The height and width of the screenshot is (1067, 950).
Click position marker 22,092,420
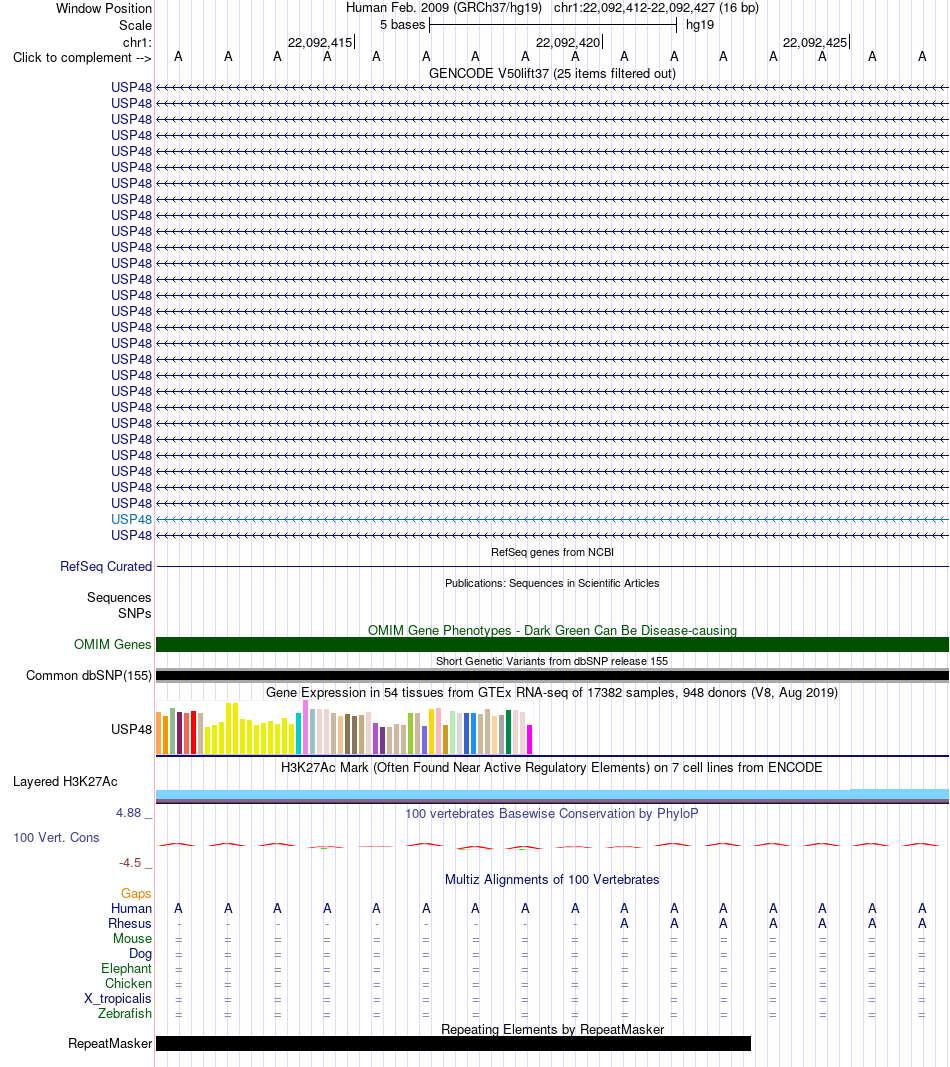(568, 42)
